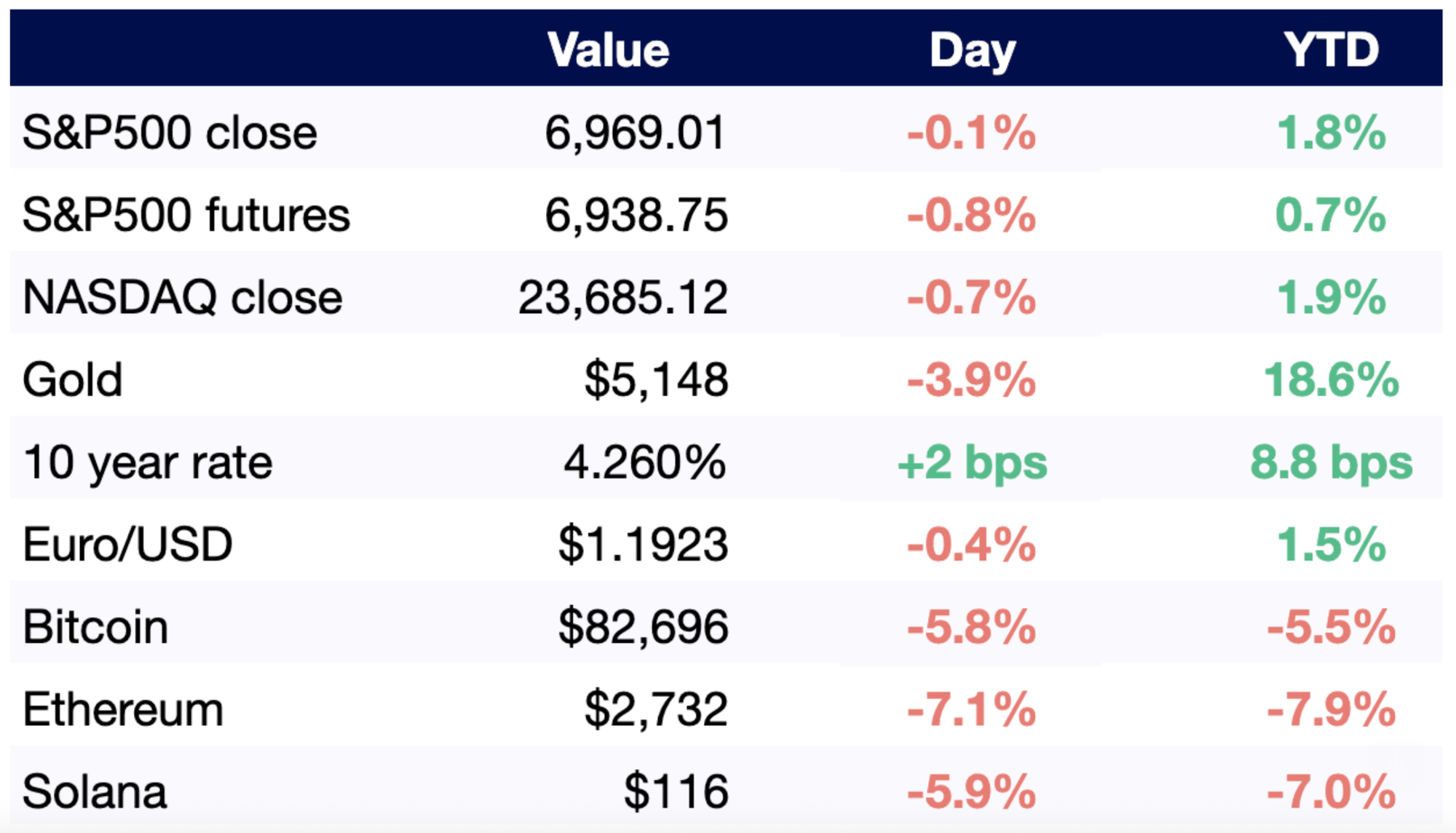This screenshot has width=1456, height=833.
Task: Click the Solana row label
Action: [x=95, y=791]
